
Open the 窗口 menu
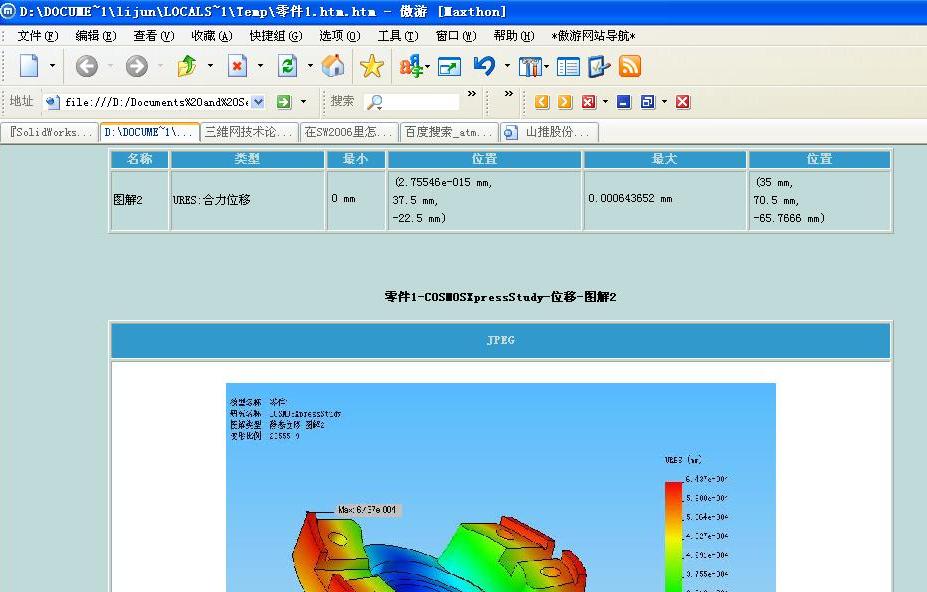click(456, 36)
